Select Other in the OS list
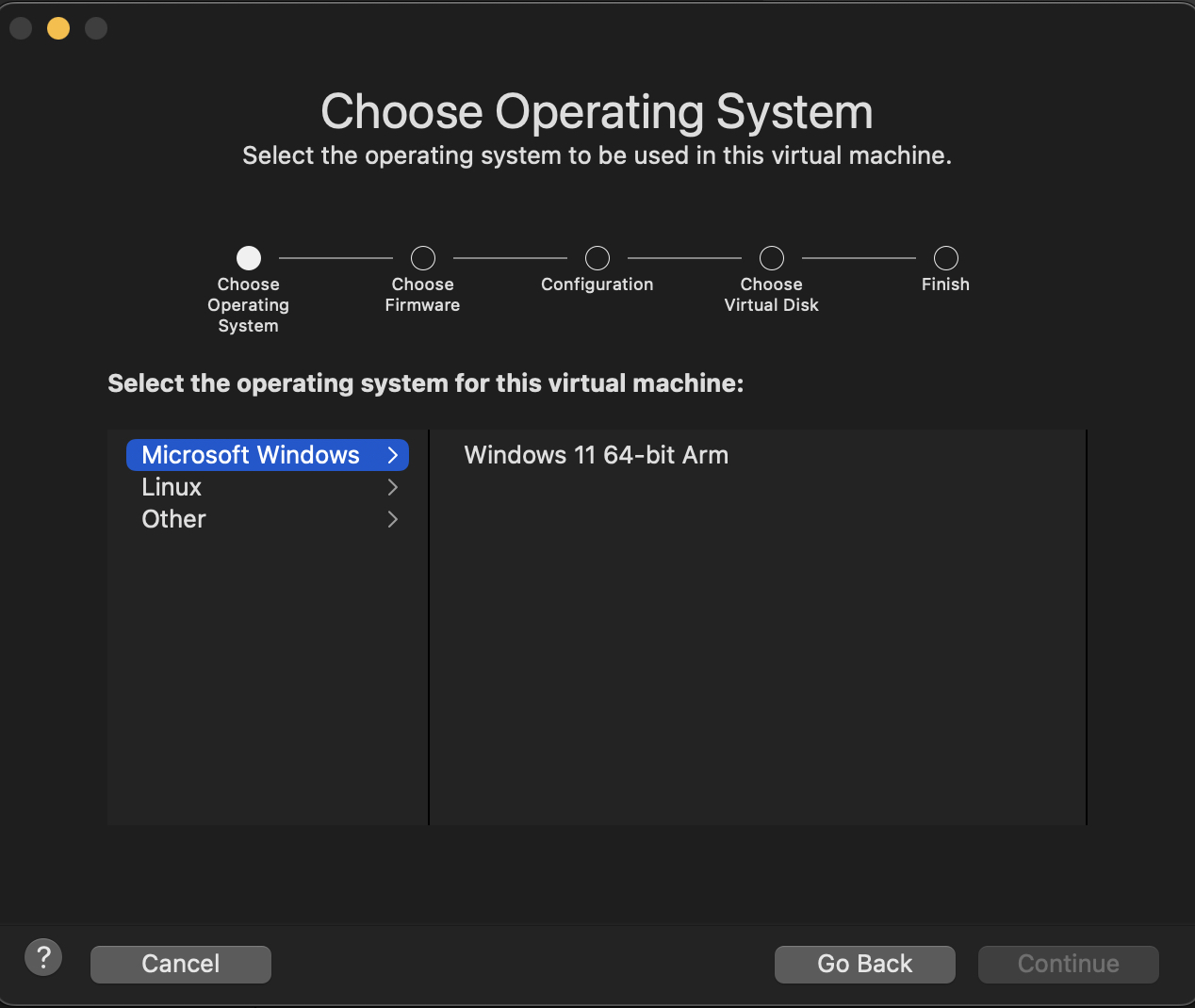The height and width of the screenshot is (1008, 1195). (268, 519)
